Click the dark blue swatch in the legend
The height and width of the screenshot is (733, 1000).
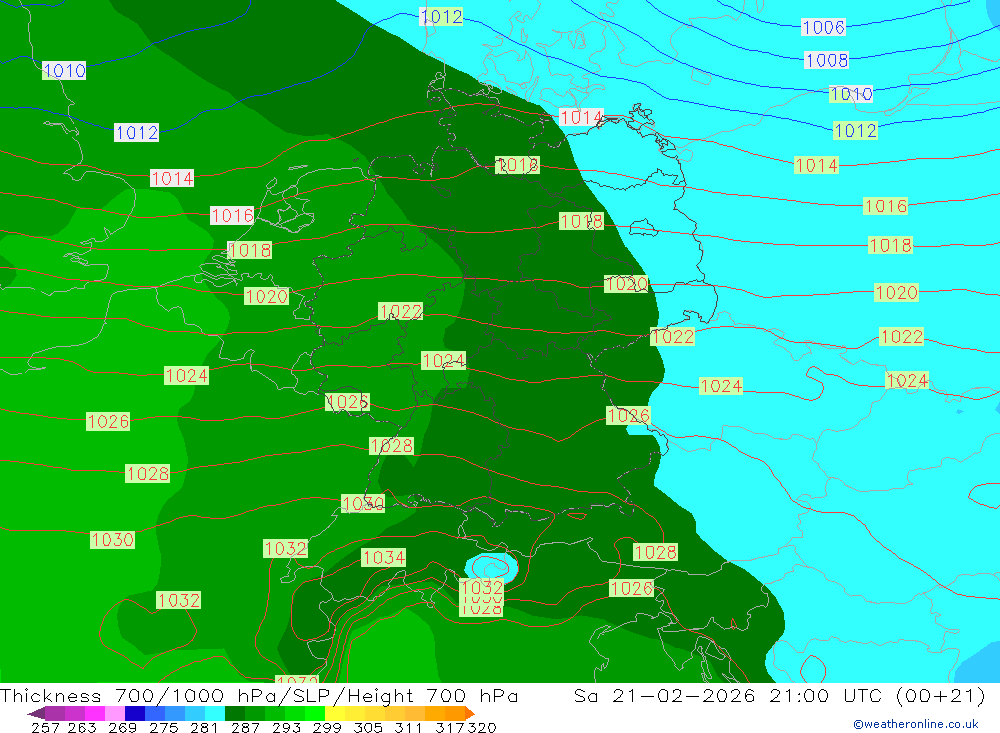click(135, 713)
